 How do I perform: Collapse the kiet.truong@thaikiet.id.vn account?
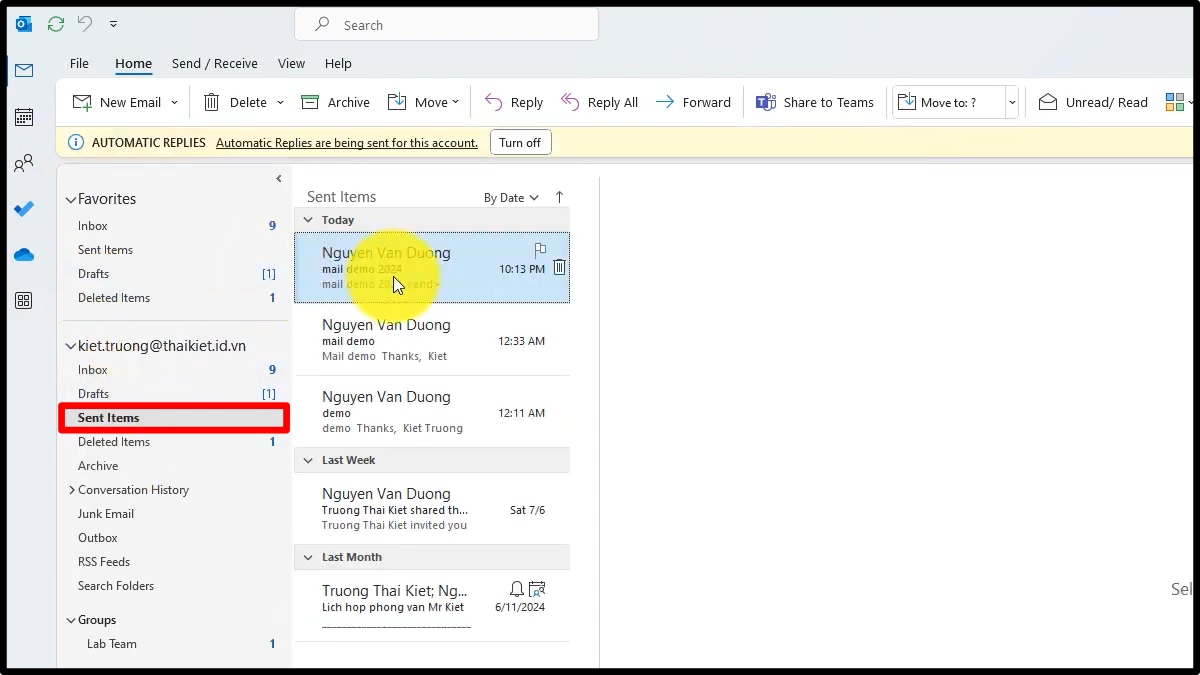(71, 346)
